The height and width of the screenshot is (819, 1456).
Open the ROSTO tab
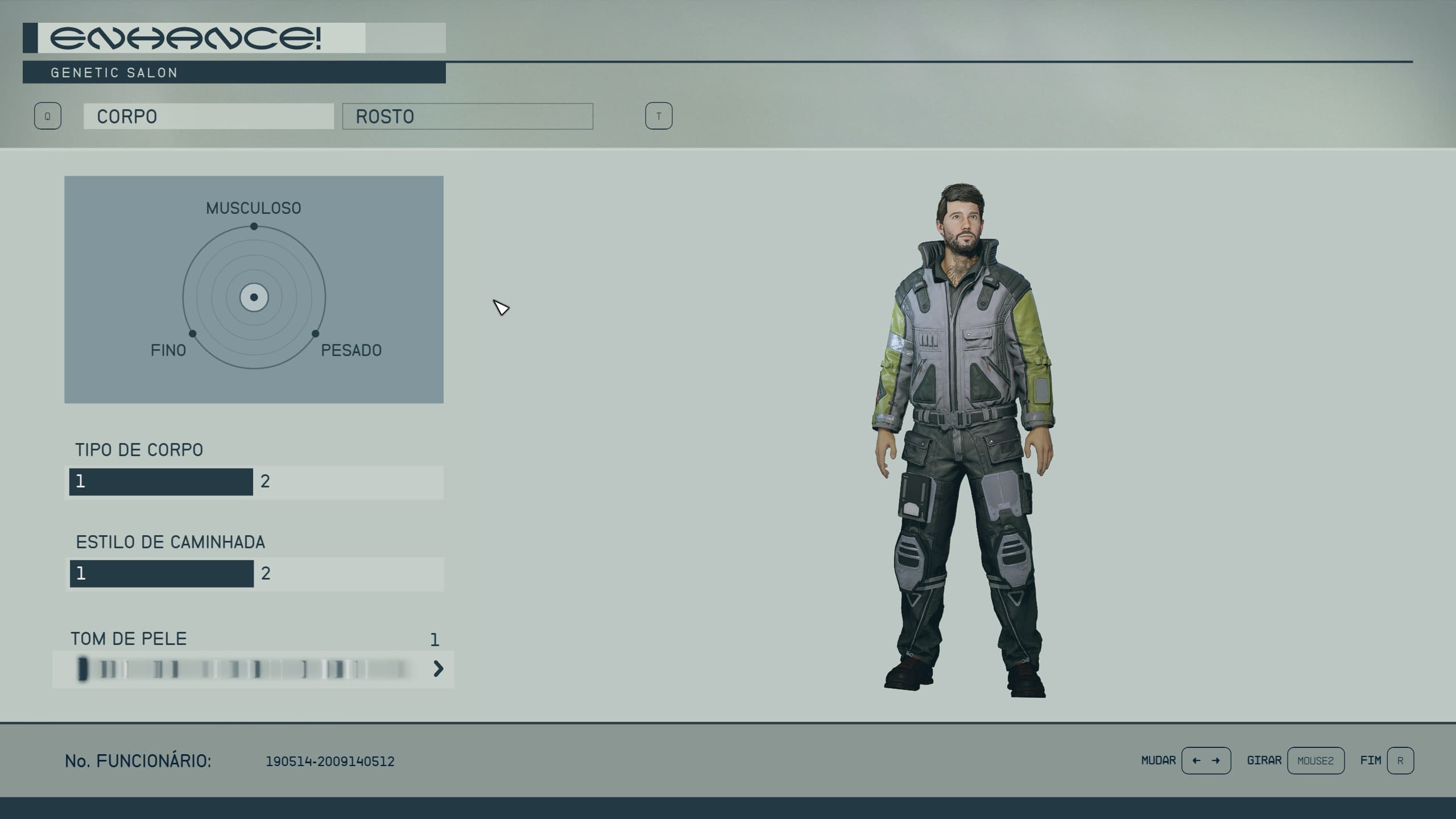(x=468, y=116)
